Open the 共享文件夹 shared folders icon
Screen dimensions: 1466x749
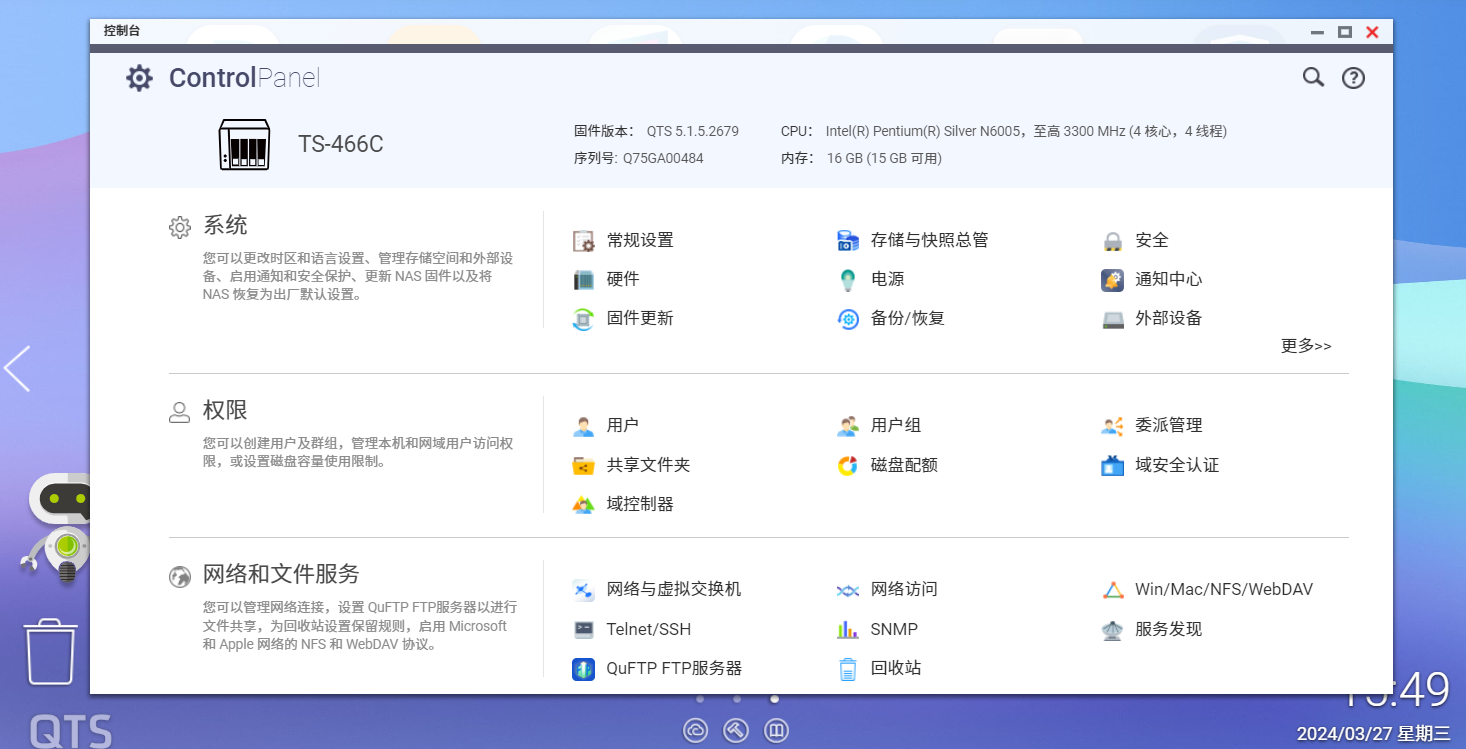583,466
